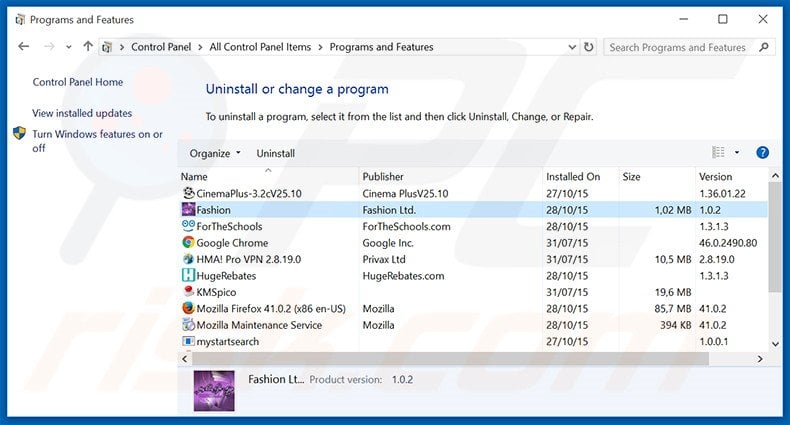
Task: Click the vertical scrollbar thumb in program list
Action: point(775,237)
